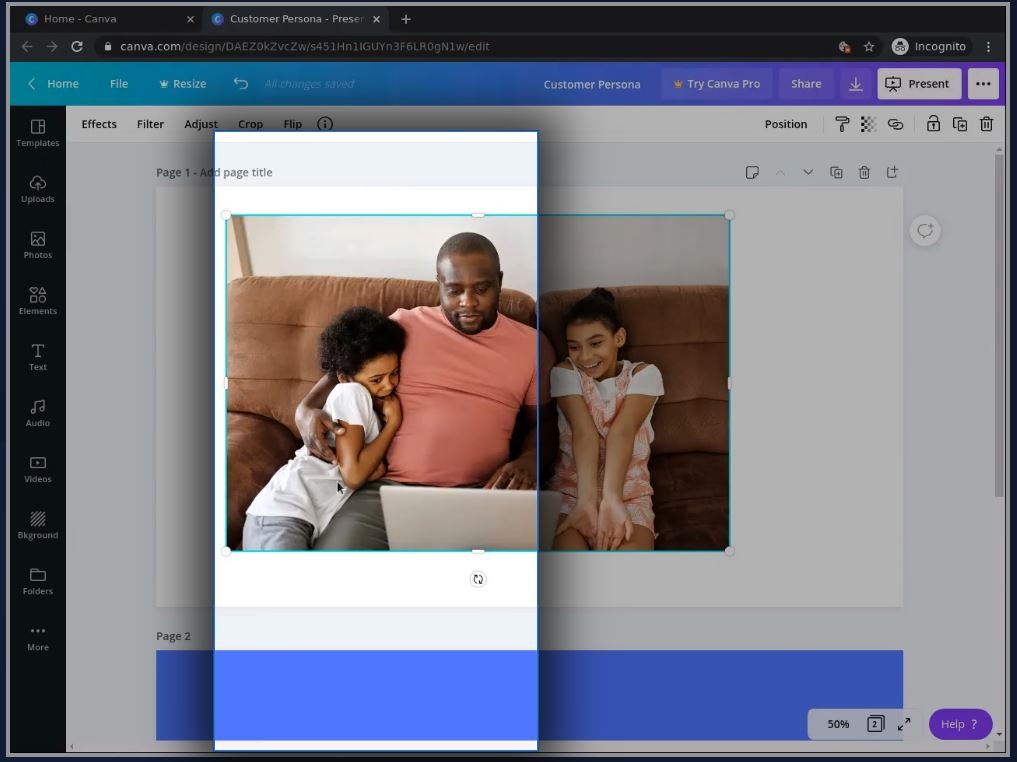Screen dimensions: 1017x762
Task: Open the Filter option
Action: (150, 124)
